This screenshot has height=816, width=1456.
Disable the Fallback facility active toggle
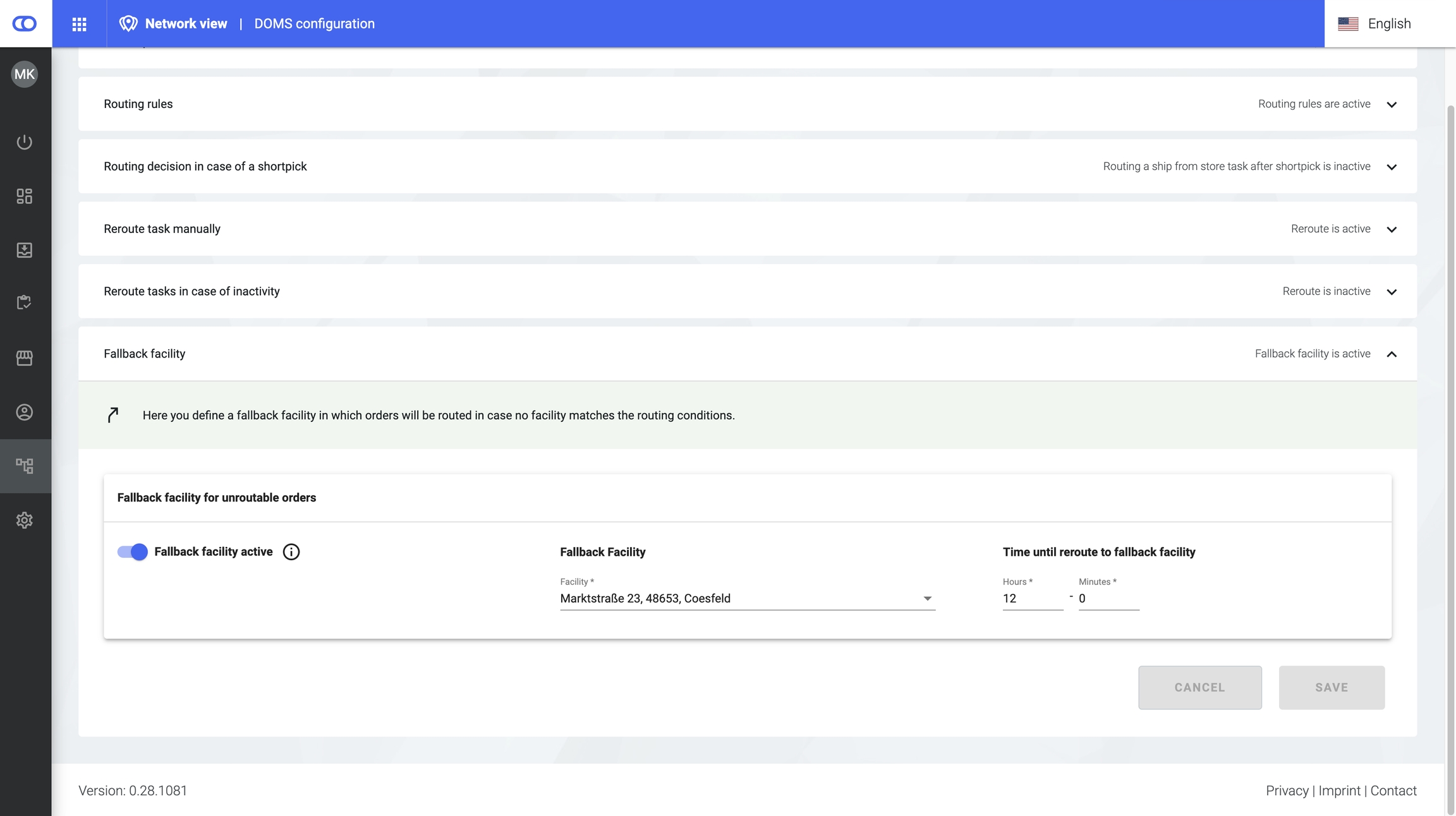[133, 552]
